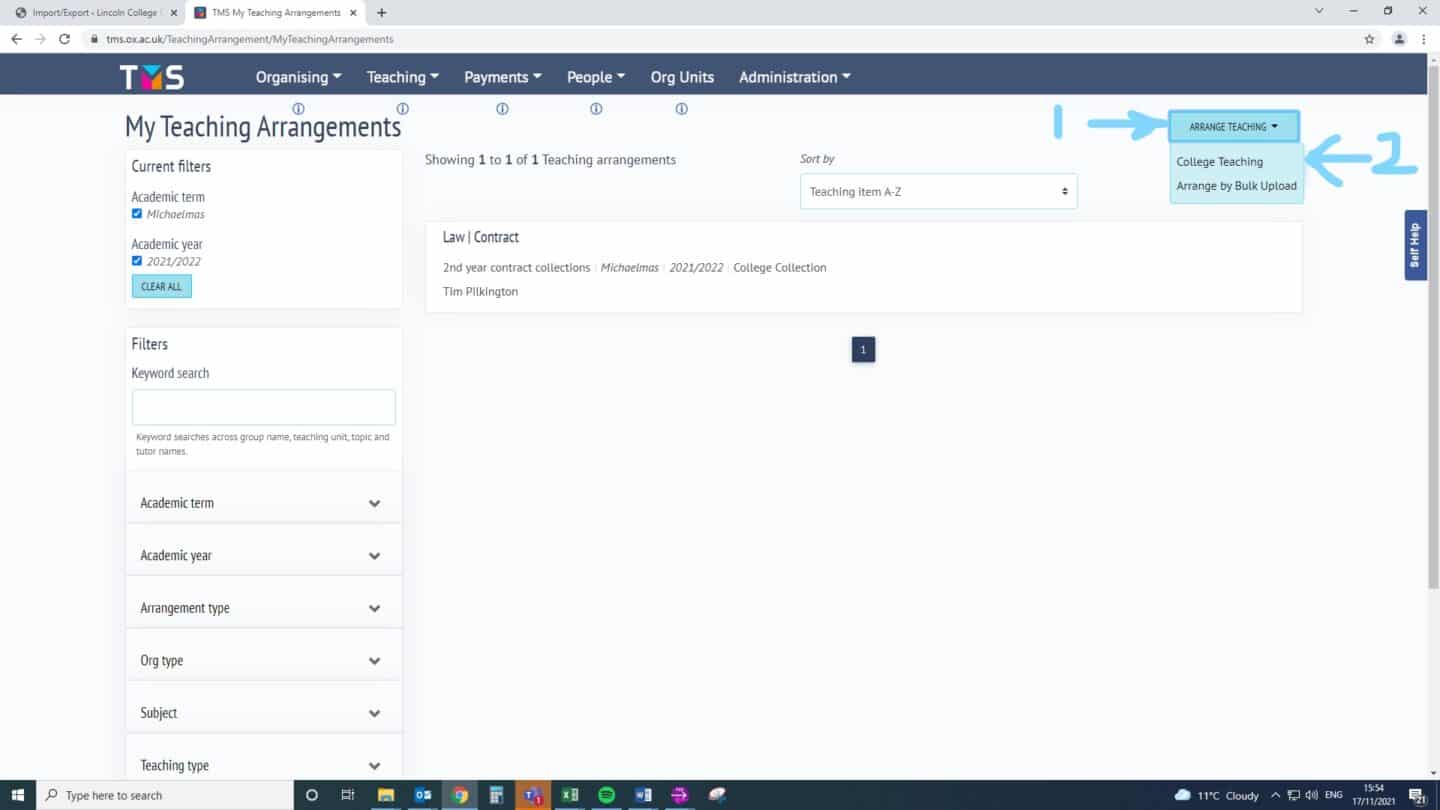Open Excel from the taskbar
This screenshot has height=810, width=1440.
(569, 795)
